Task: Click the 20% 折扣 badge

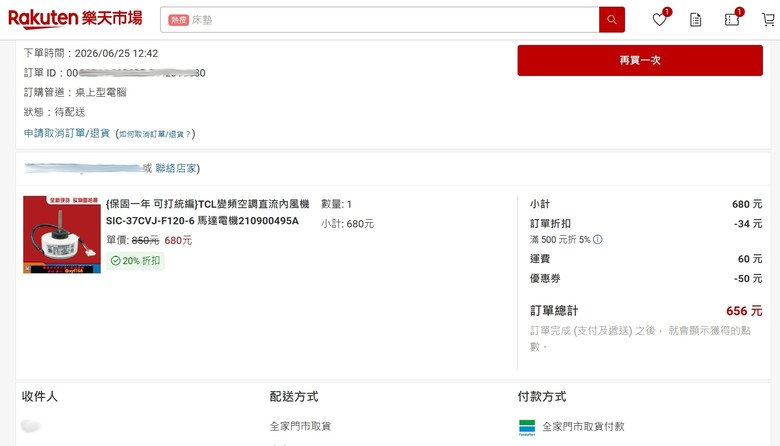Action: [135, 261]
